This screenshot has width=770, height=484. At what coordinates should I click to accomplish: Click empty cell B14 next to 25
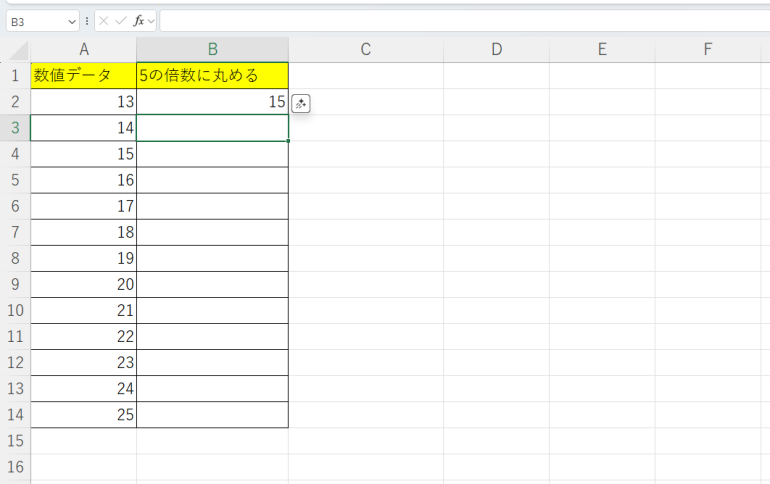point(212,415)
